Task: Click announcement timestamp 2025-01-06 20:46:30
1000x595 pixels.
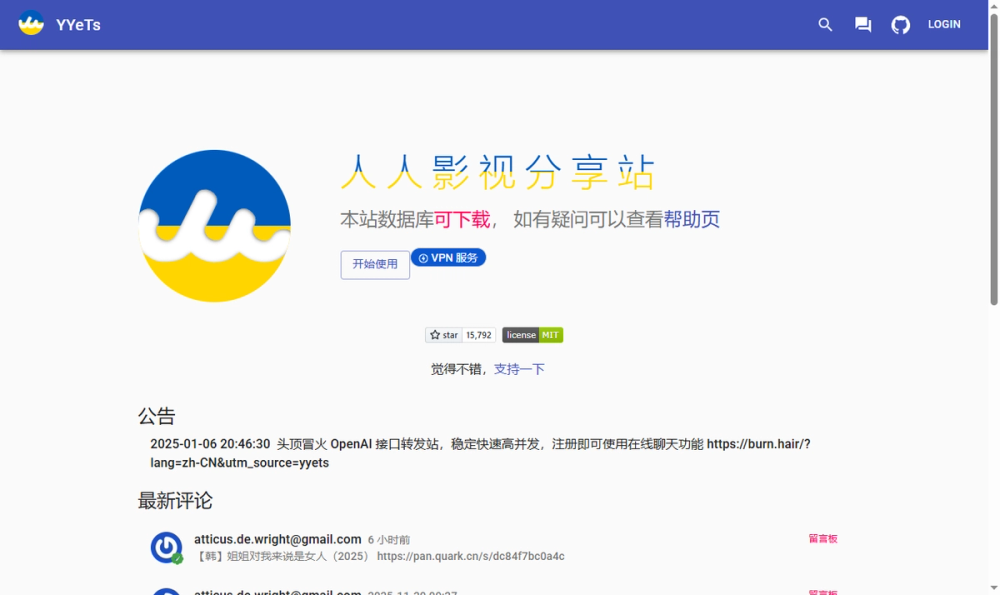Action: click(x=210, y=444)
